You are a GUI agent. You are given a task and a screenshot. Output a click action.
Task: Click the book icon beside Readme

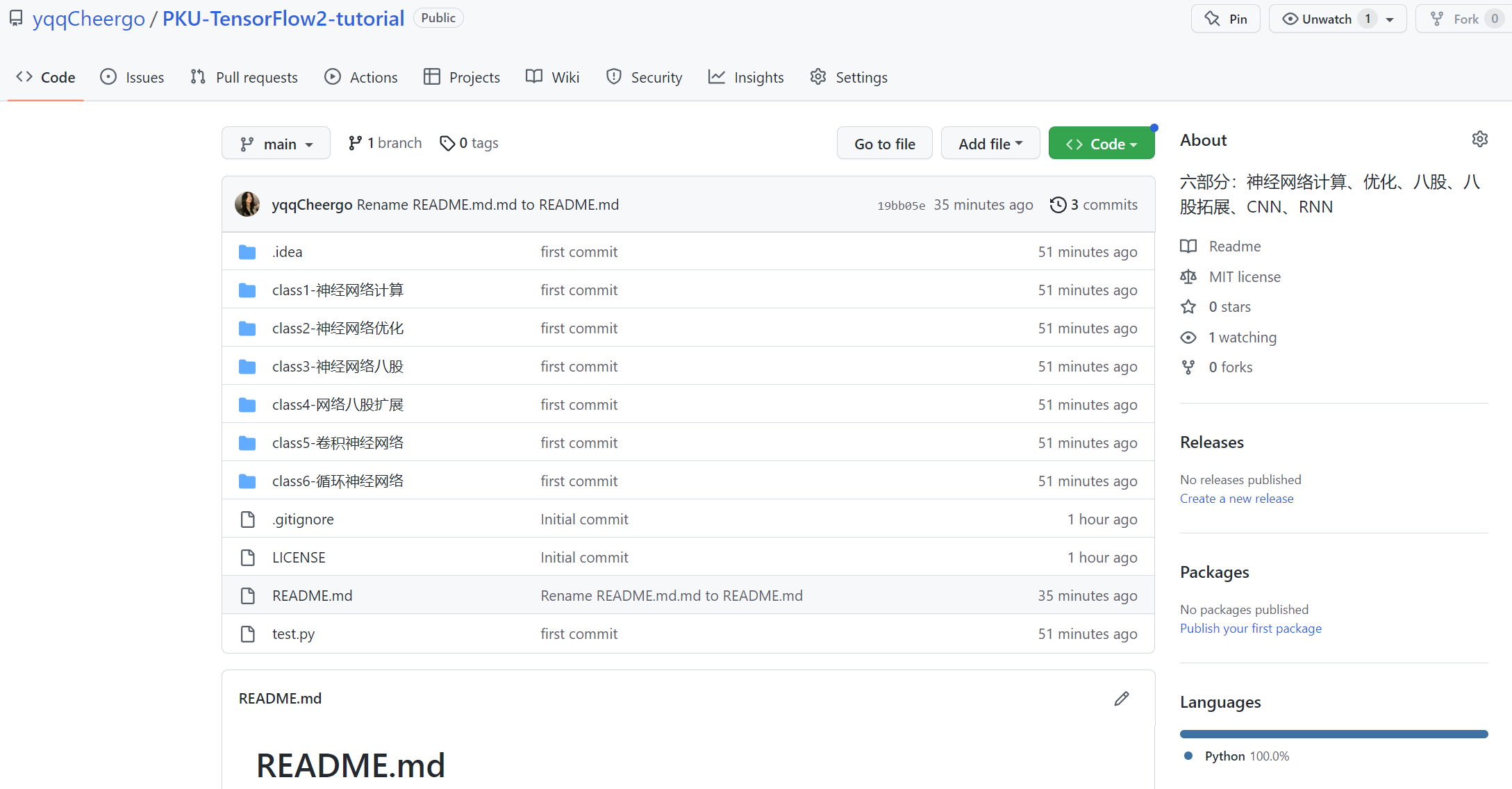click(1188, 247)
